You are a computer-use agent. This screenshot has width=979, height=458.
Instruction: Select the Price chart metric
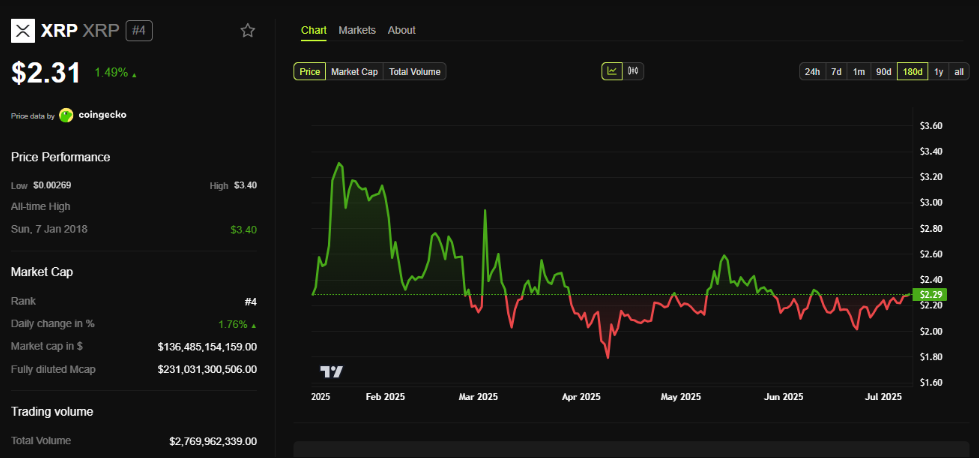[x=310, y=72]
